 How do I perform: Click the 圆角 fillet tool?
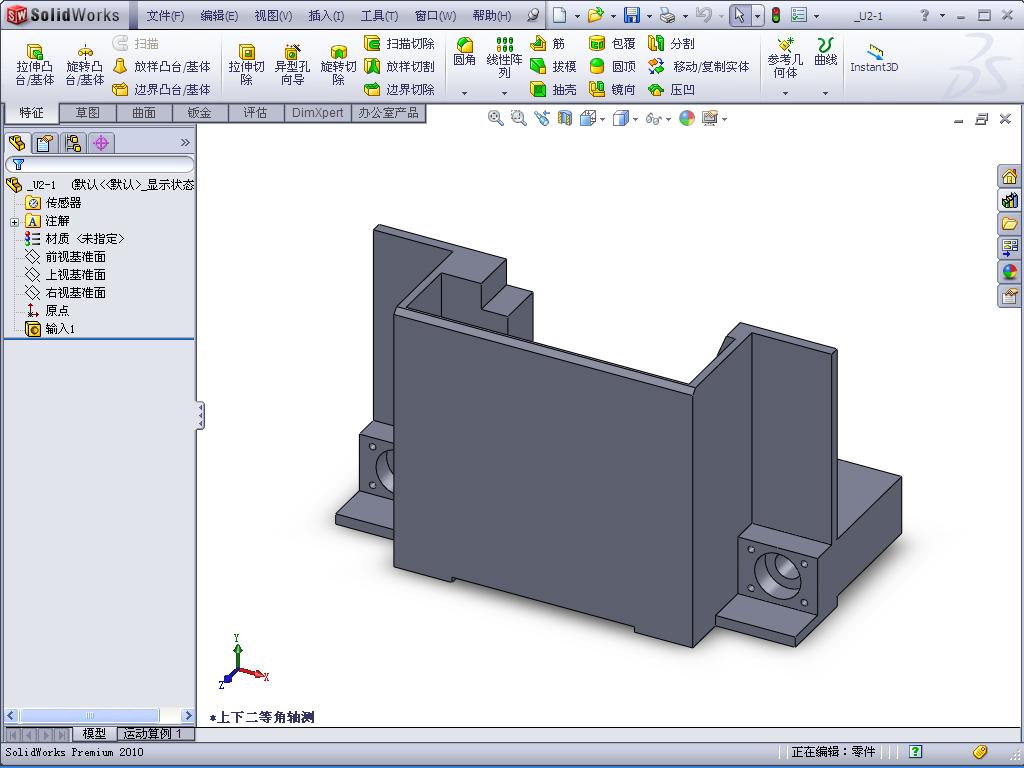point(464,52)
